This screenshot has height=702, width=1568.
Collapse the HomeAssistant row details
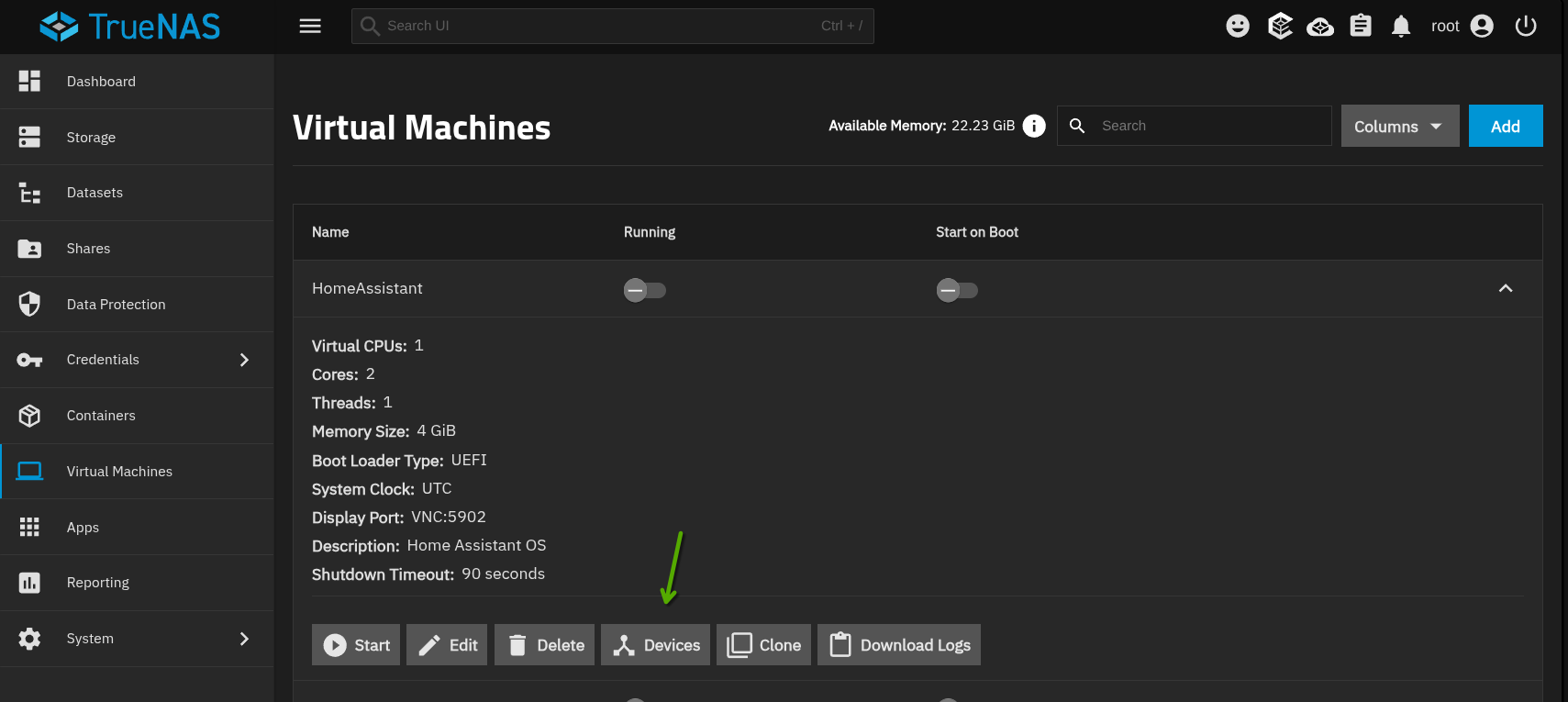[1506, 288]
